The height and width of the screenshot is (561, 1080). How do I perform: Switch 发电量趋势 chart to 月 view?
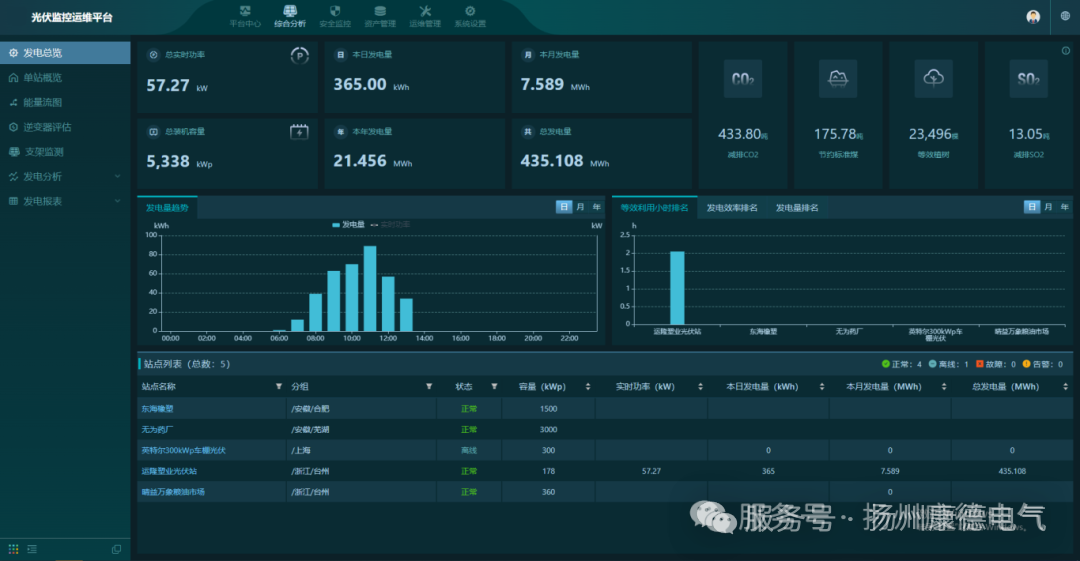581,207
